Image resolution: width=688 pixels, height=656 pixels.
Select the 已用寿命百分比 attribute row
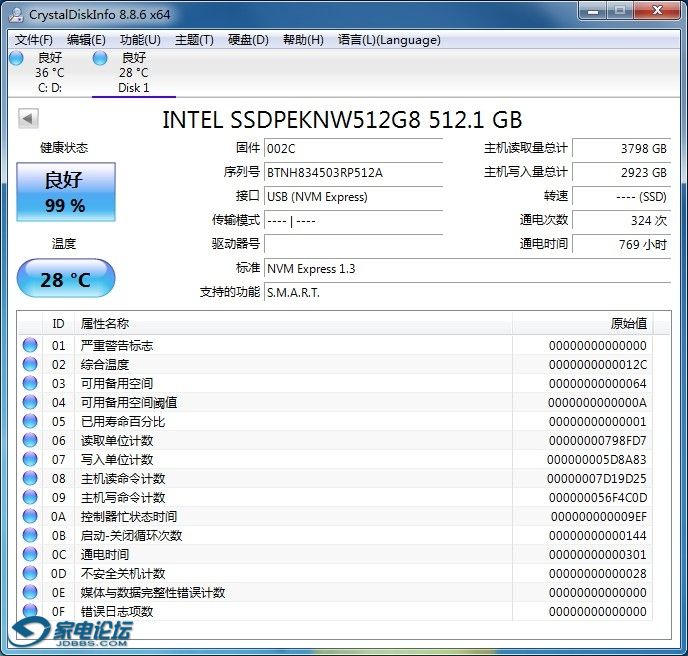coord(335,421)
